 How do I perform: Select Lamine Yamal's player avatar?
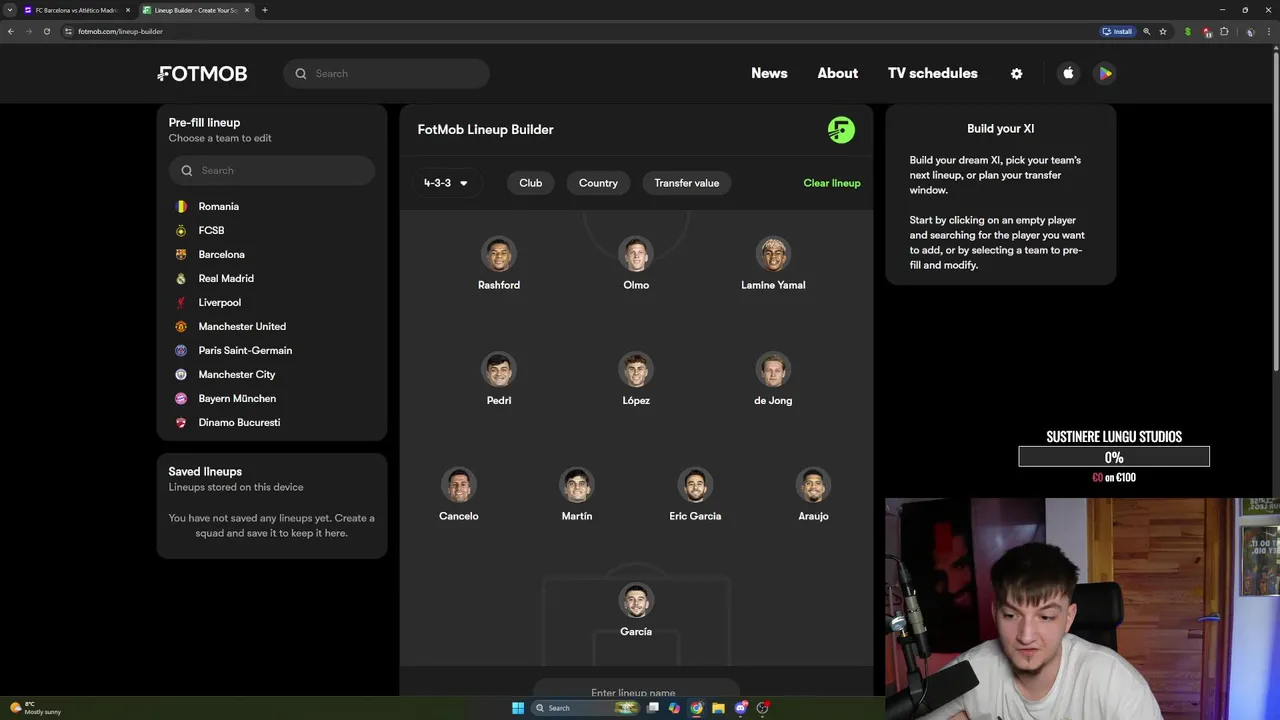[773, 254]
